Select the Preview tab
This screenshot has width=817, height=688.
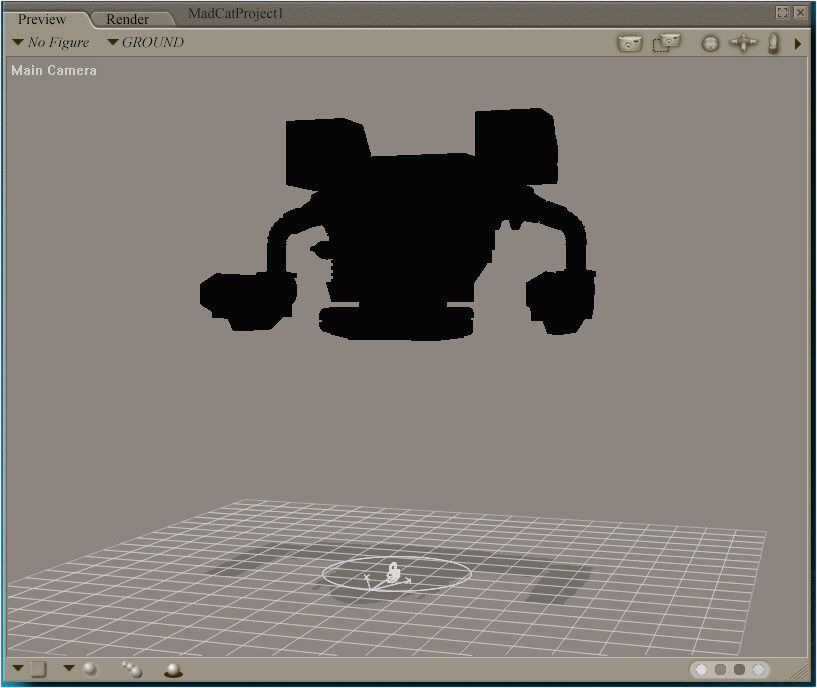click(x=42, y=19)
